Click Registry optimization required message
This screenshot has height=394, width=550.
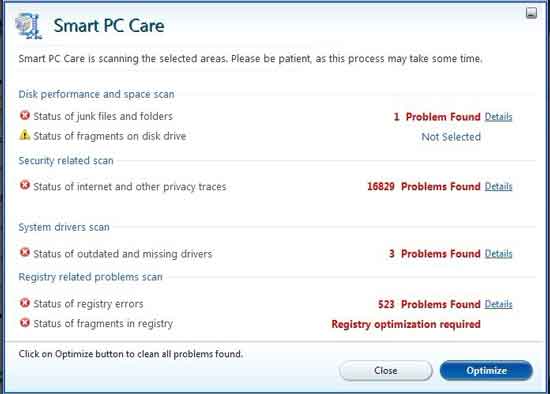406,324
